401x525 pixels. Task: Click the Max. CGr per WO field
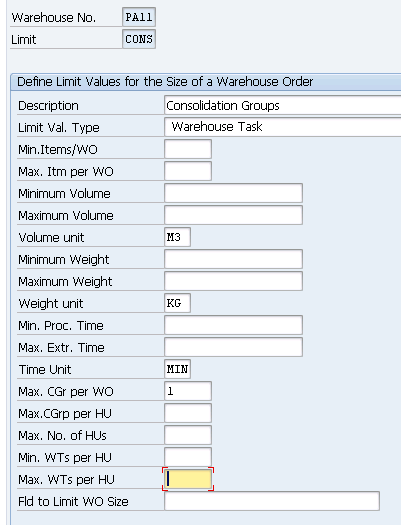point(188,391)
